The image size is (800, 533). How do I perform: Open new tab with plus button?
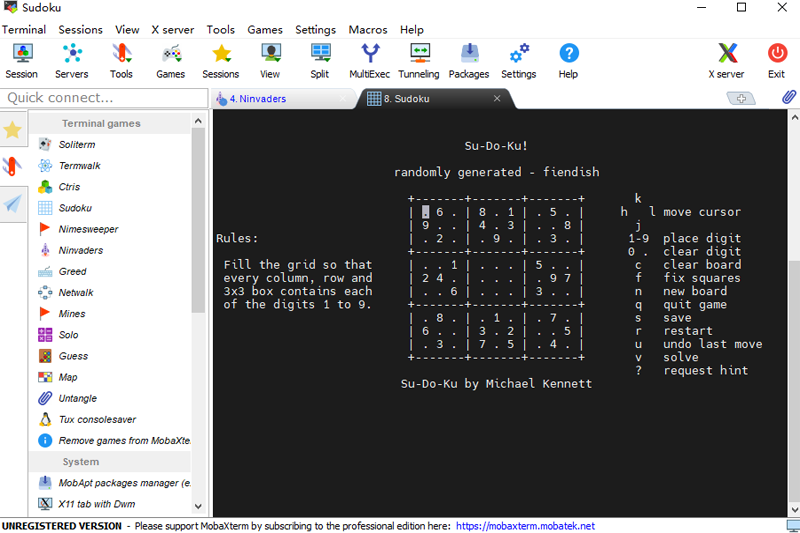click(741, 98)
